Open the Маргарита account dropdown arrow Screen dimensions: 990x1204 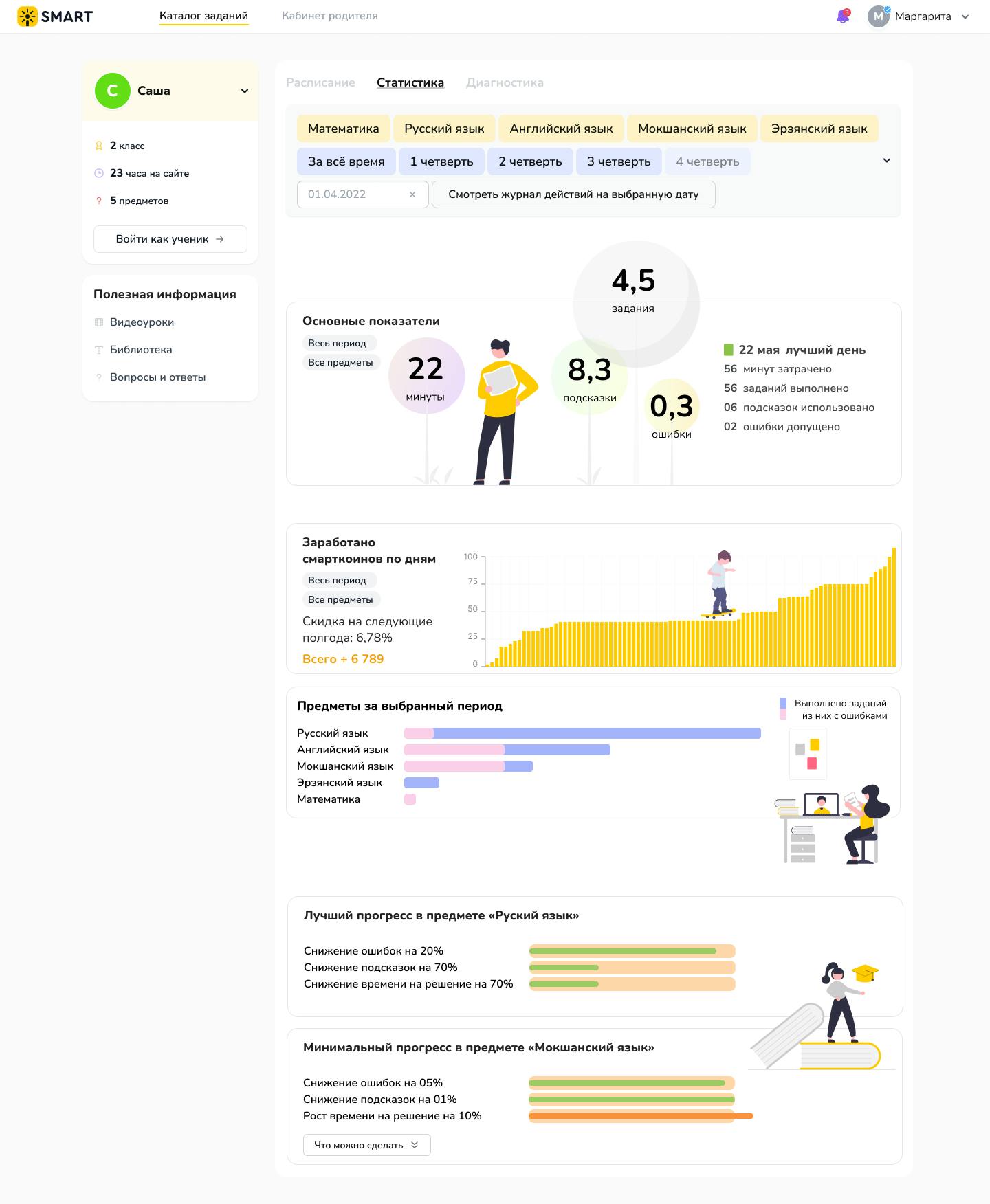(x=965, y=17)
